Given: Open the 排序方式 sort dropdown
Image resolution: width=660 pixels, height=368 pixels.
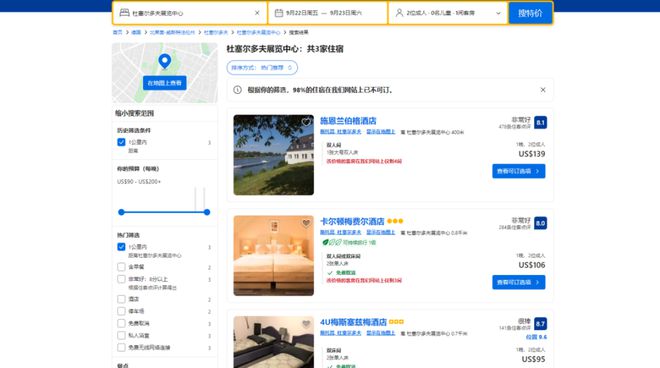Looking at the screenshot, I should coord(262,67).
